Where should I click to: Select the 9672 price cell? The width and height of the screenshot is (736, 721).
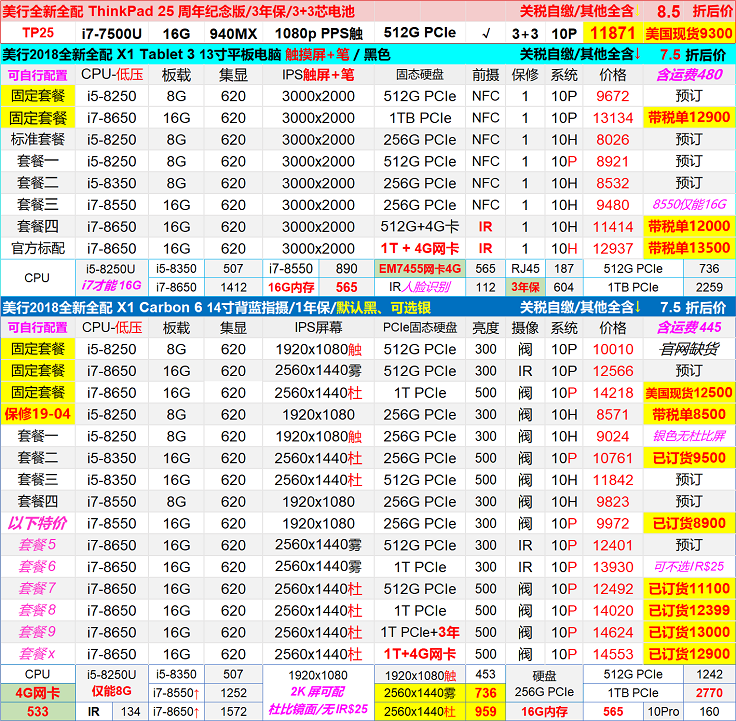point(613,96)
